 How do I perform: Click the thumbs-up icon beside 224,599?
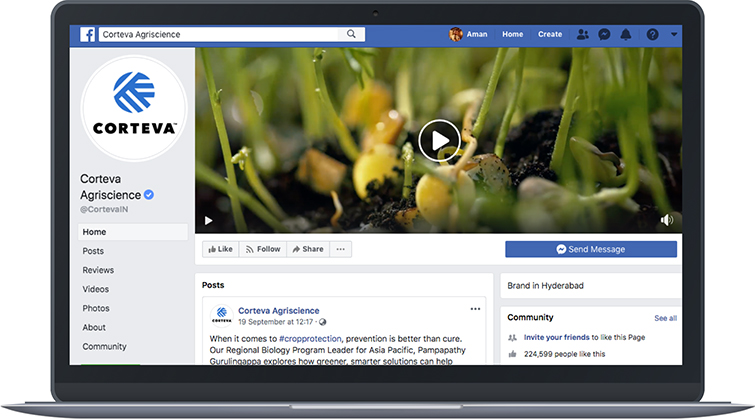coord(512,354)
